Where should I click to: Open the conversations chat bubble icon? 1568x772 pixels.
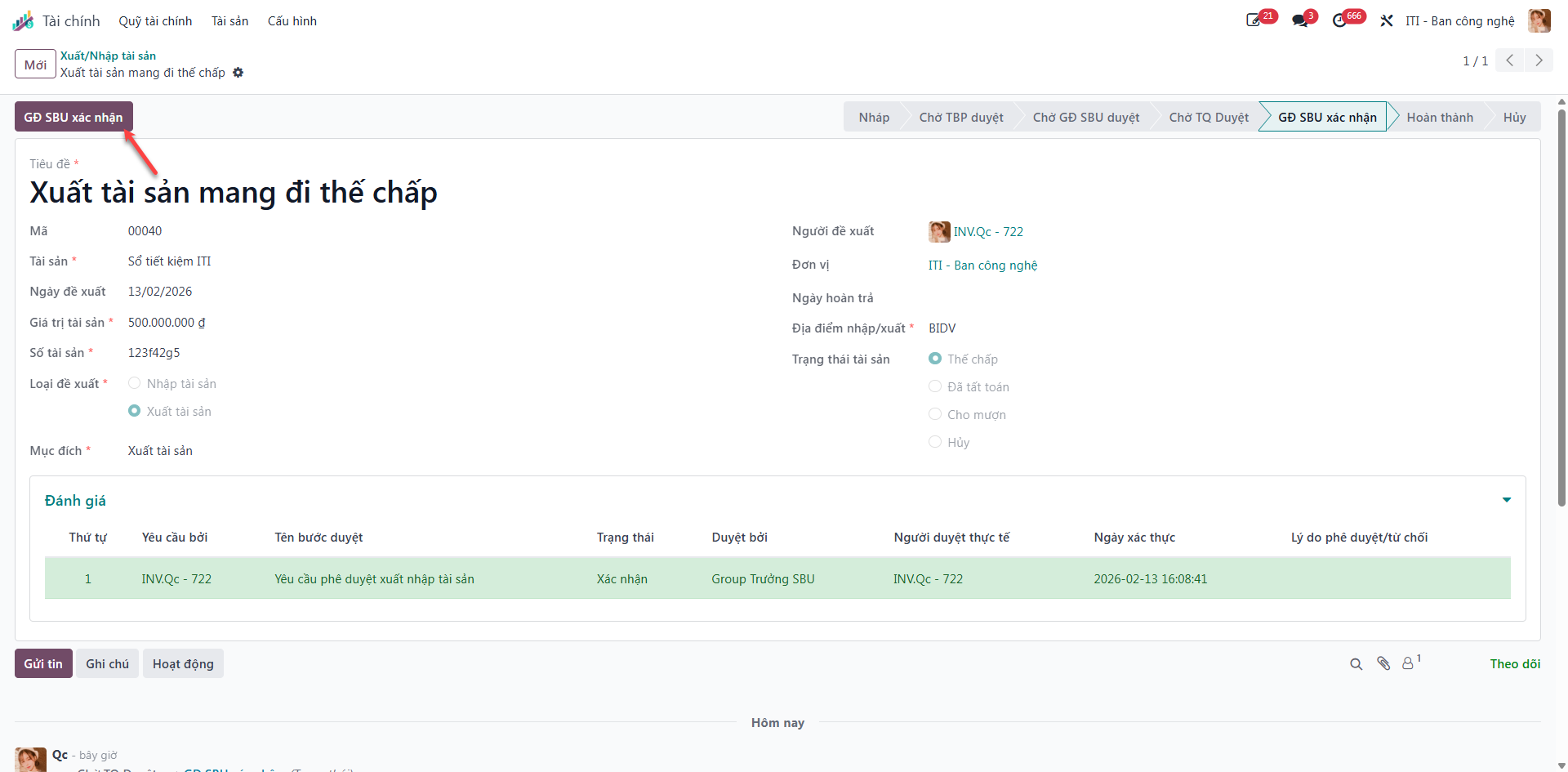[x=1300, y=20]
